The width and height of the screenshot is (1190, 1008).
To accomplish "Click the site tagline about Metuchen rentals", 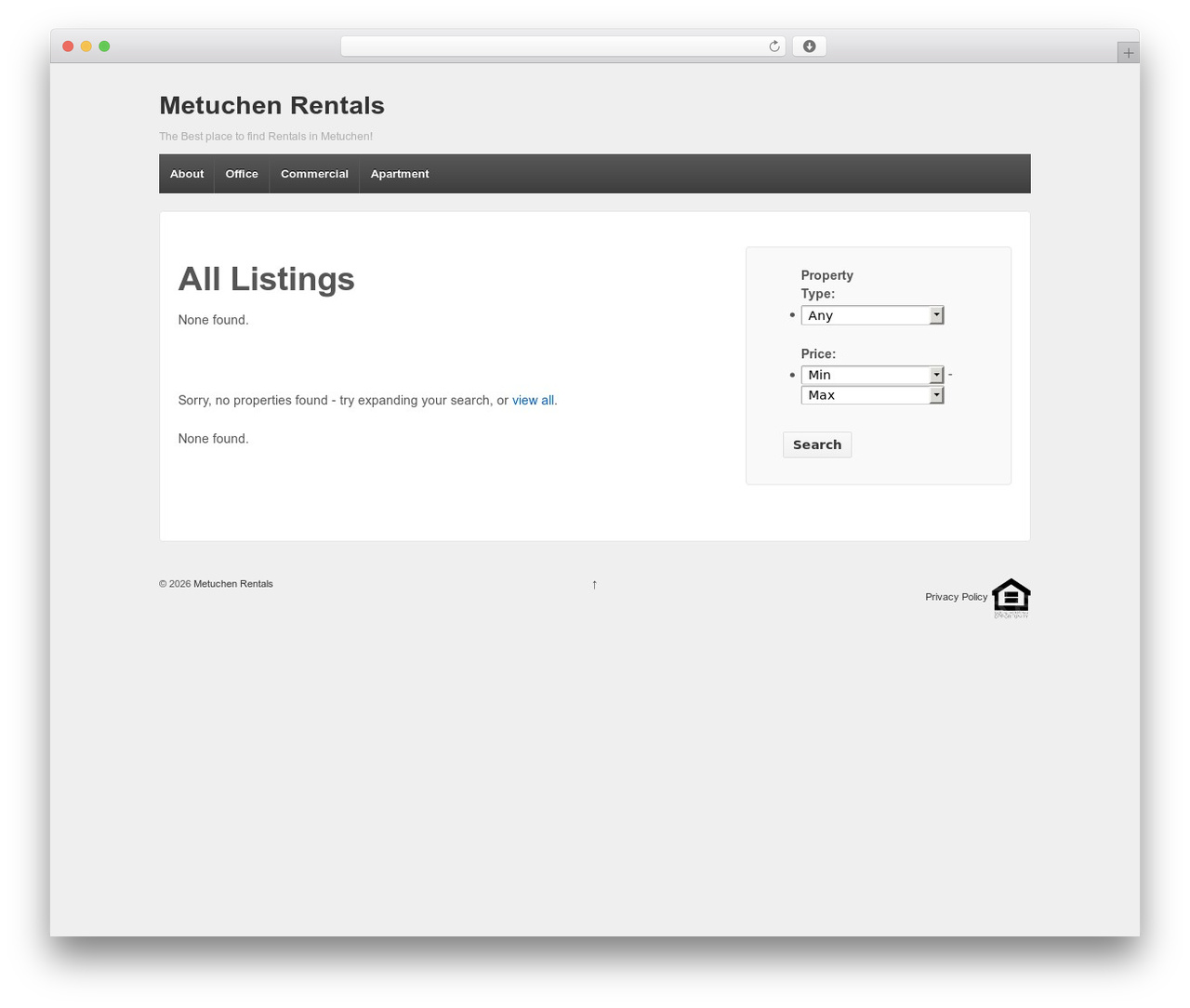I will [266, 137].
